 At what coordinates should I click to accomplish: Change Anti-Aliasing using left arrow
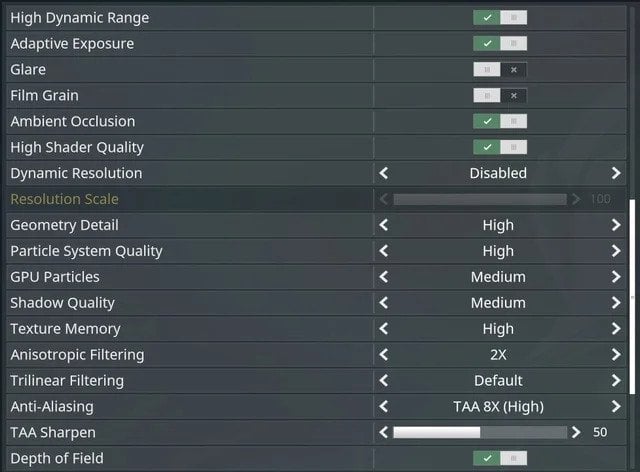coord(384,407)
